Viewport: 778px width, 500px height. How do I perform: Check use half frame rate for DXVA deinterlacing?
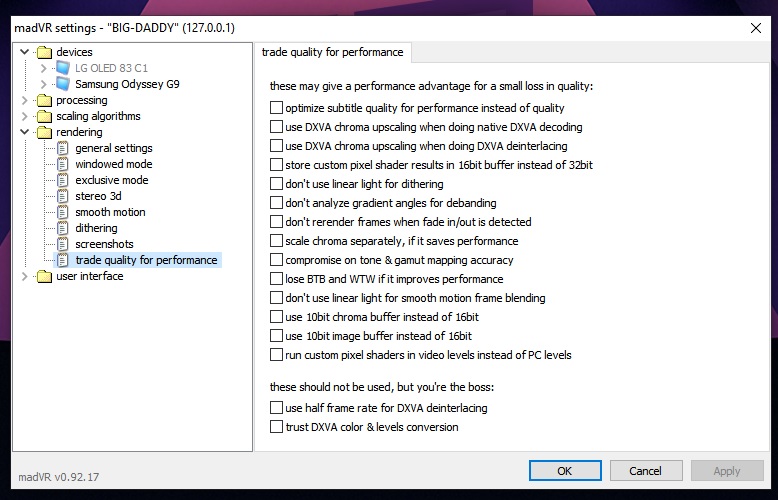276,408
